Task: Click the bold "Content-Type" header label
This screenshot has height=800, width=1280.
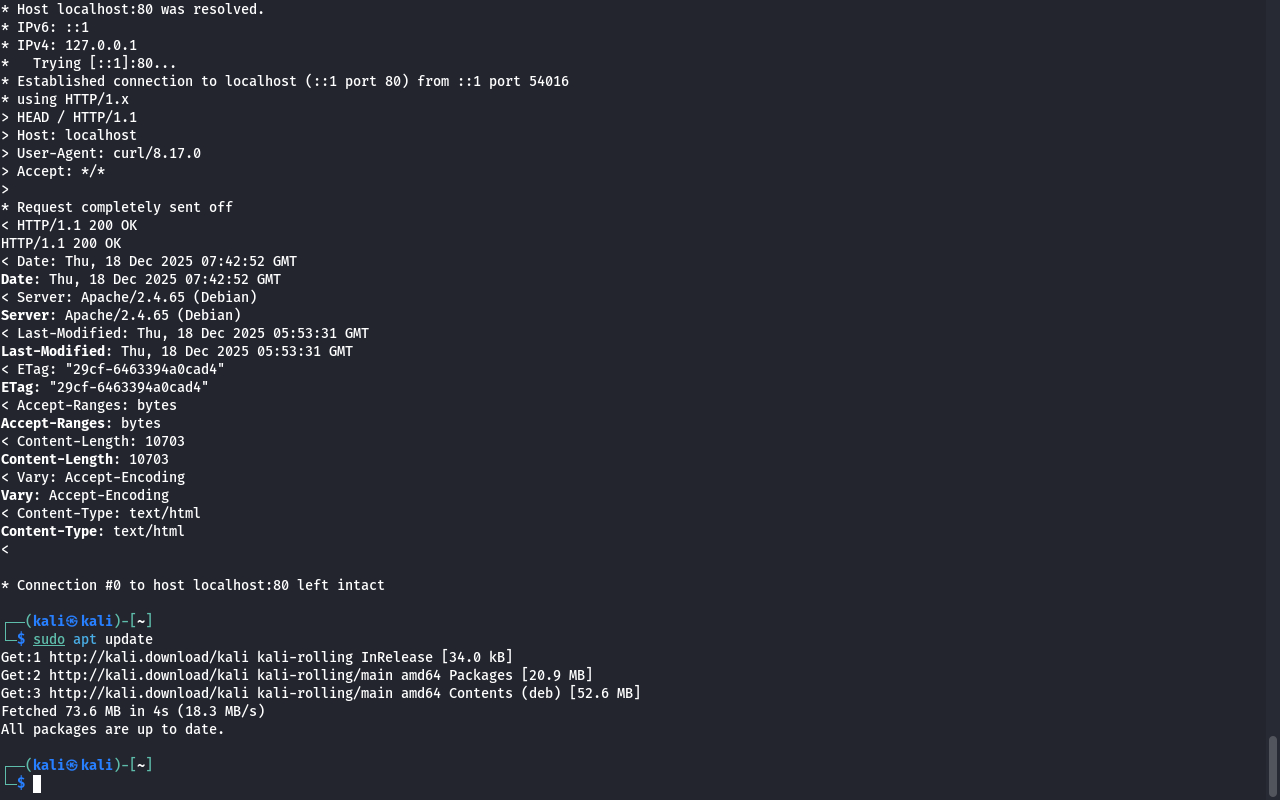Action: point(52,531)
